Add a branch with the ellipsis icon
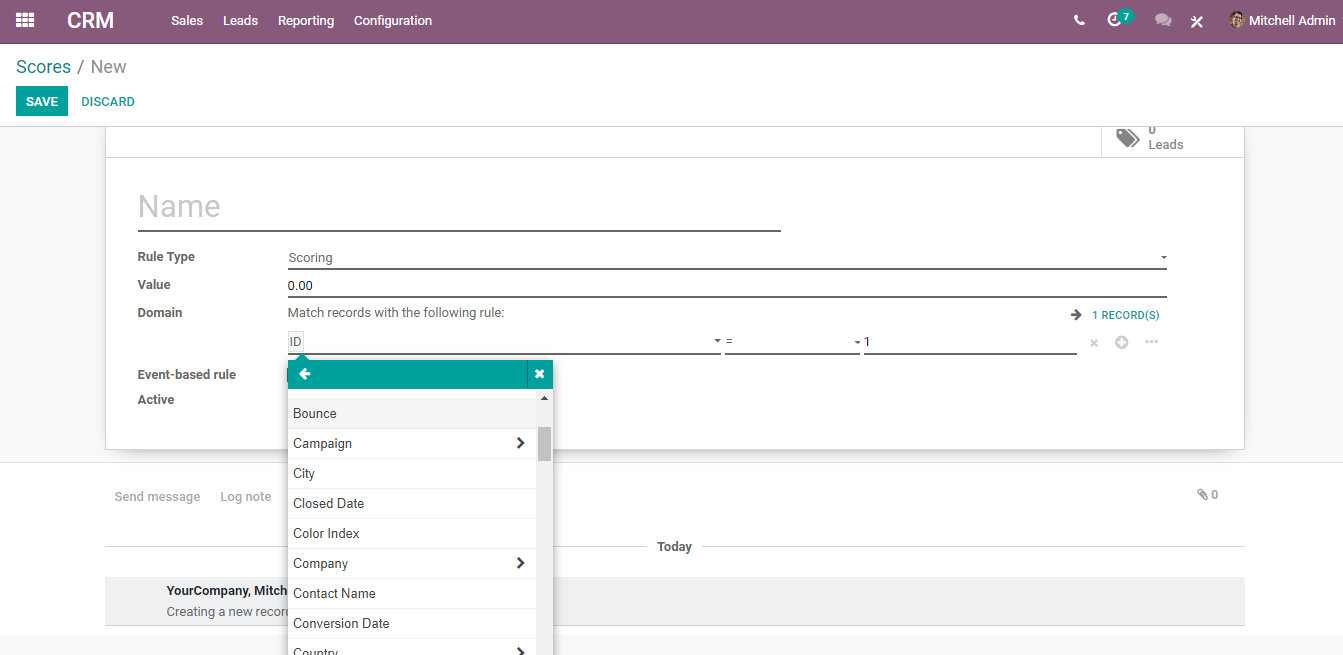 pos(1152,342)
